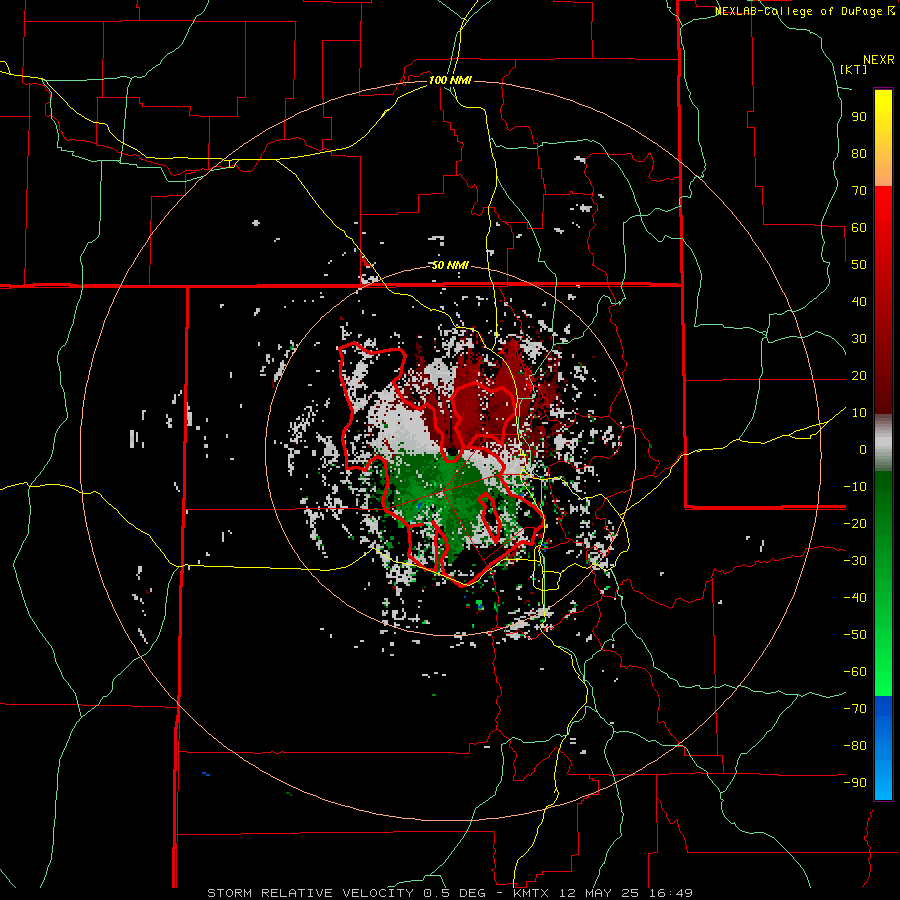Click the 30 value on the velocity scale
Image resolution: width=900 pixels, height=900 pixels.
pos(859,339)
